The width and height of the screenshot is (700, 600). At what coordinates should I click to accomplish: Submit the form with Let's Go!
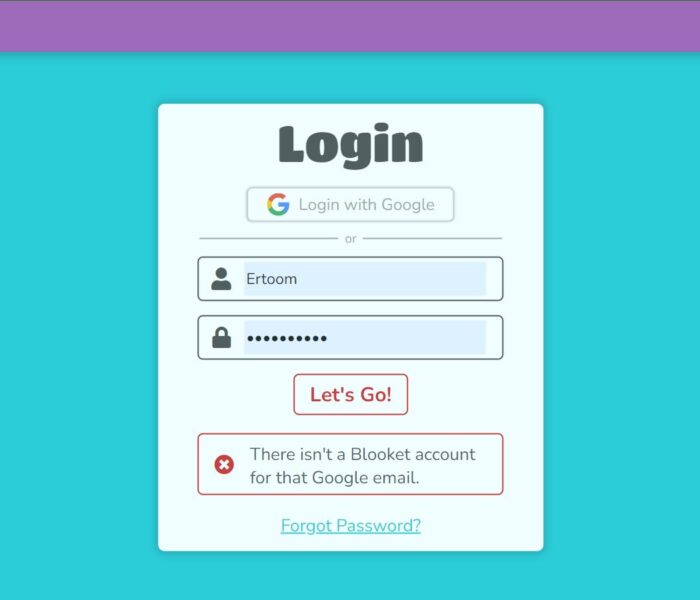350,395
